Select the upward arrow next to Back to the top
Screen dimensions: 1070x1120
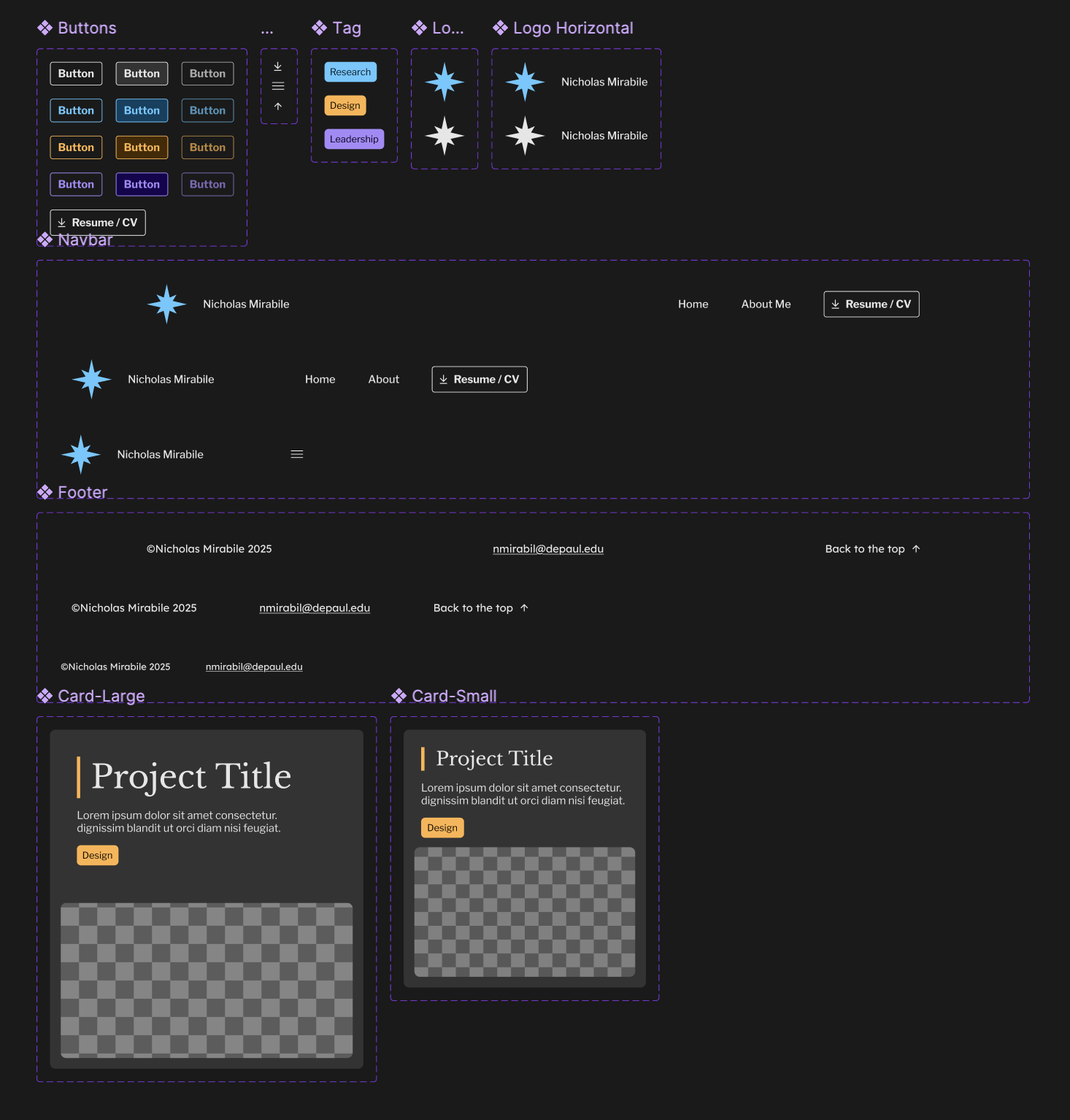click(917, 548)
